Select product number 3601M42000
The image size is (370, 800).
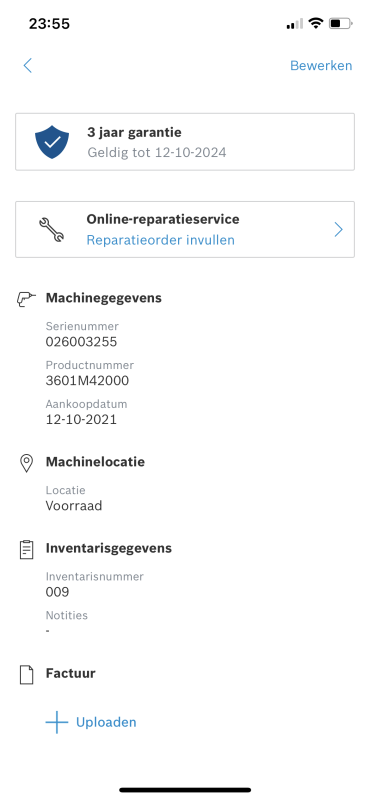(x=87, y=381)
